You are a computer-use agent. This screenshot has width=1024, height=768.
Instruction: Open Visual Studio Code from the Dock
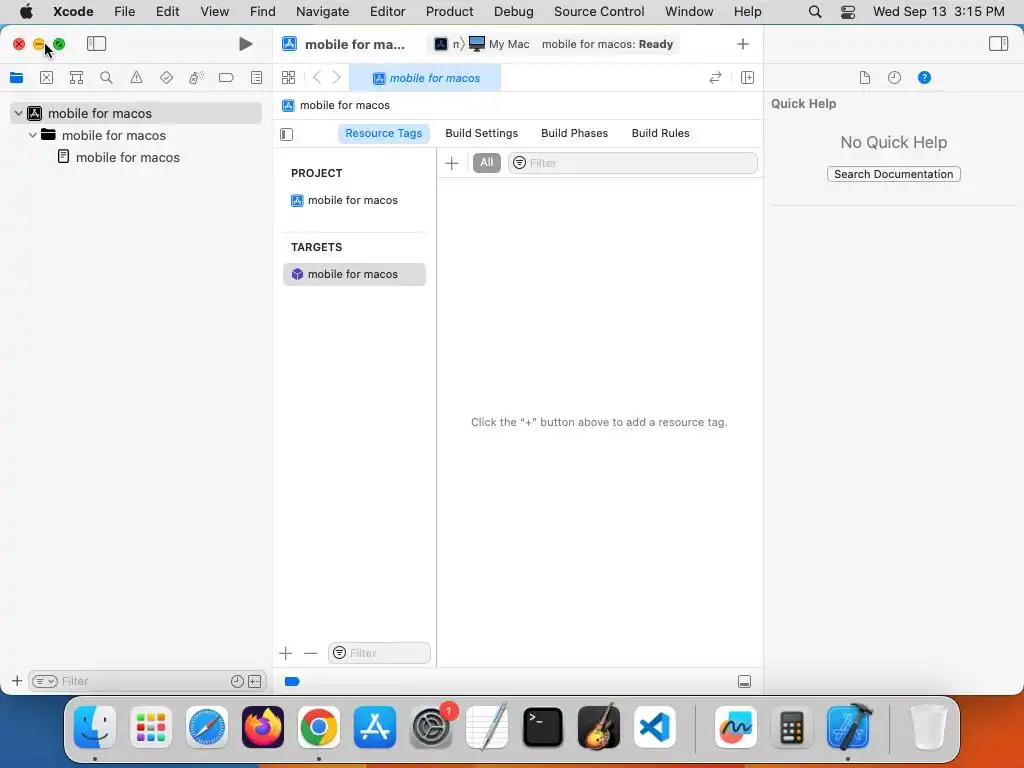(654, 727)
